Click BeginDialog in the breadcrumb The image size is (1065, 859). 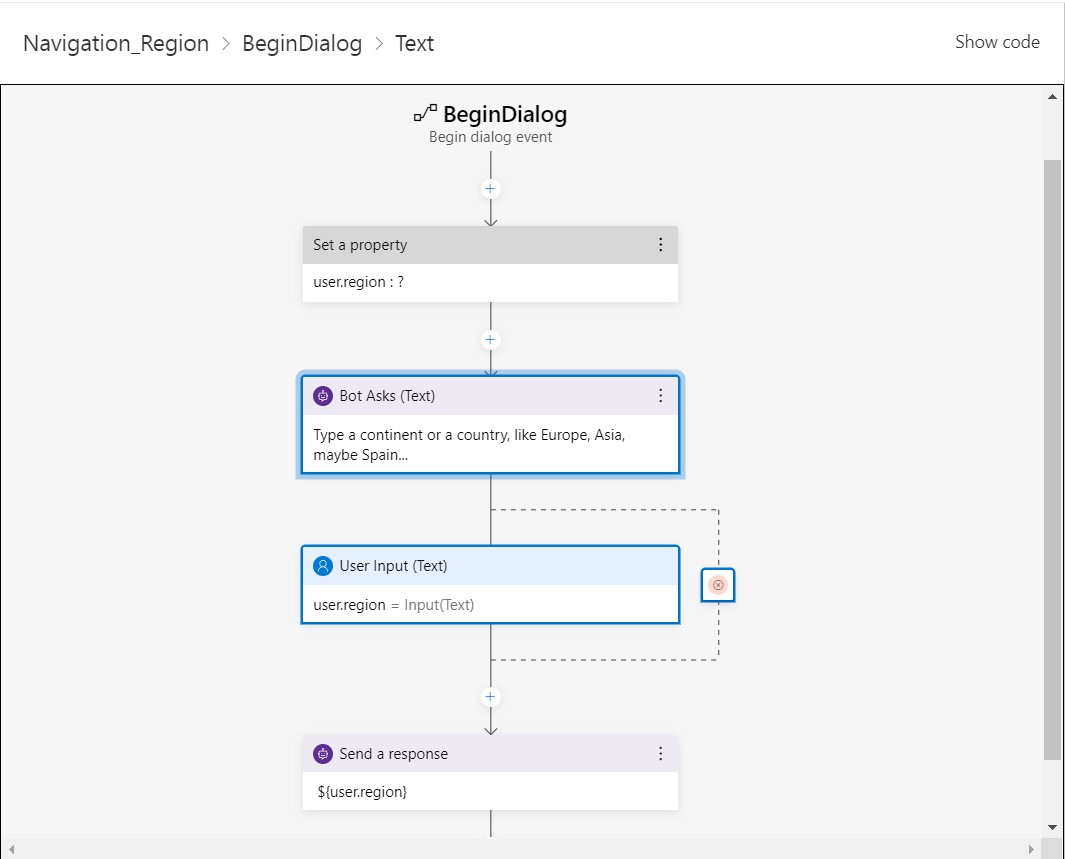[x=302, y=43]
